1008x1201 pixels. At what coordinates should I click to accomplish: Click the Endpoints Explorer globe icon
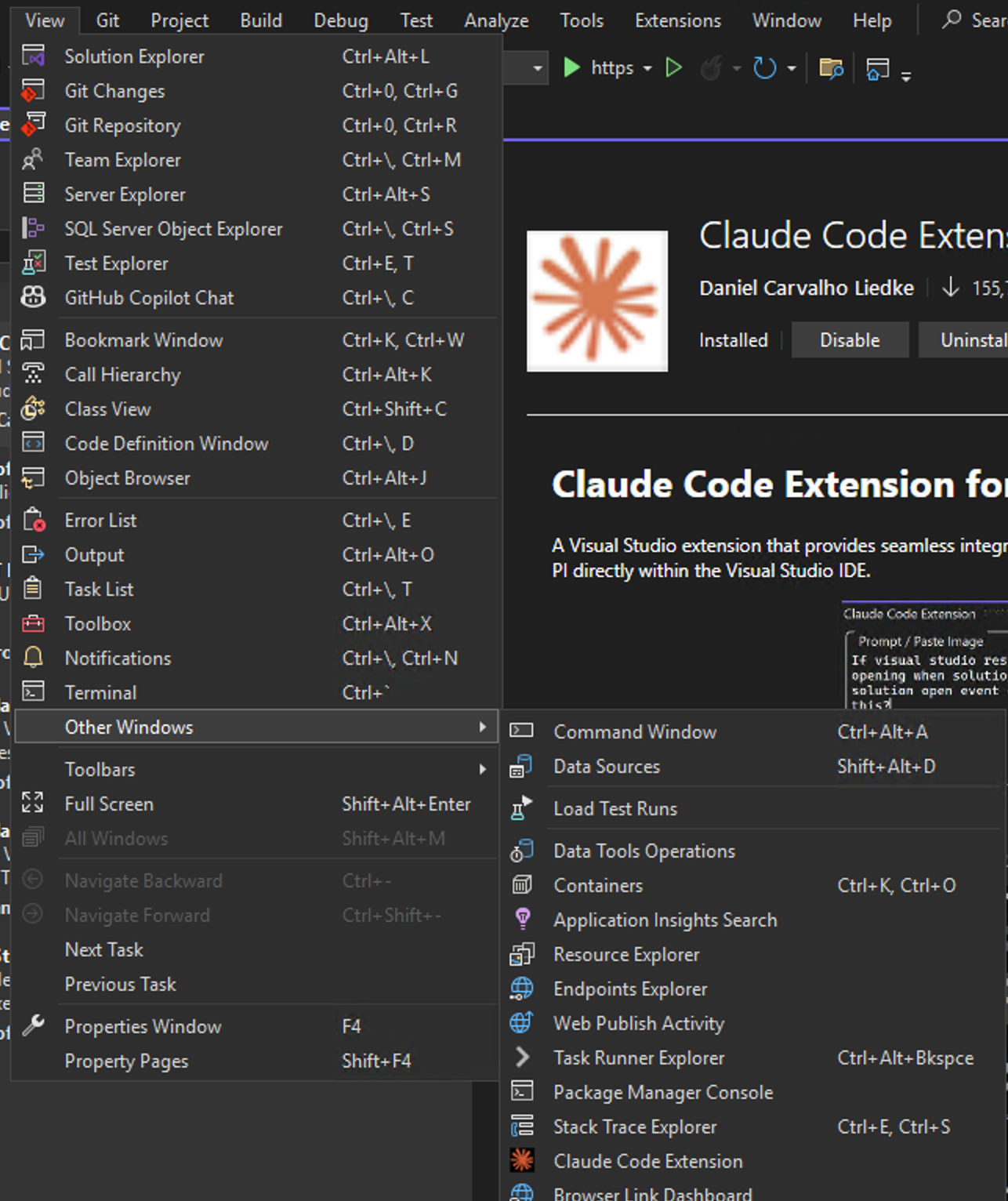(x=522, y=989)
